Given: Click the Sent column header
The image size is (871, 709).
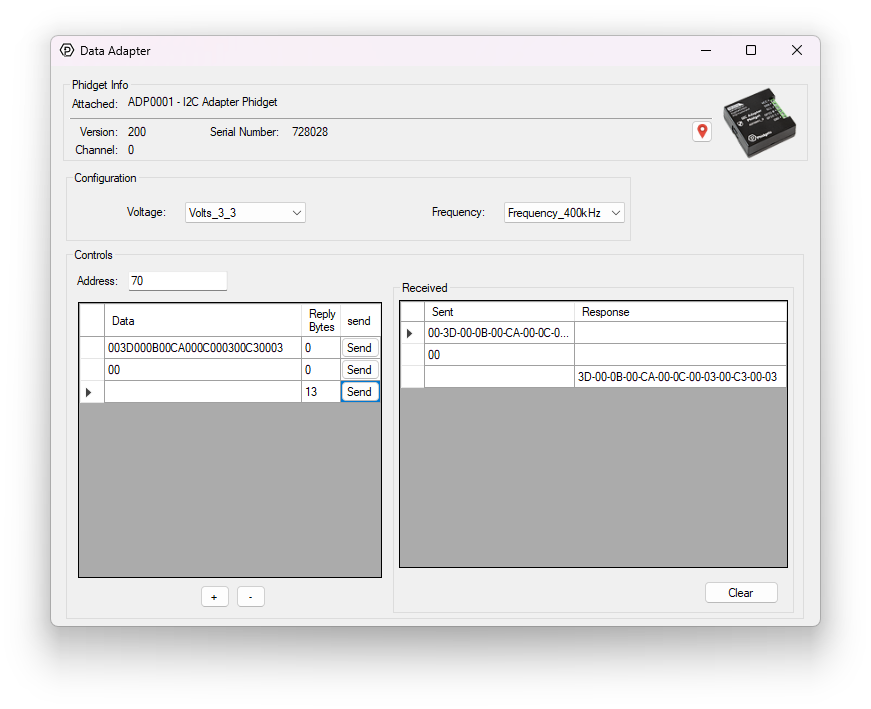Looking at the screenshot, I should pos(499,312).
